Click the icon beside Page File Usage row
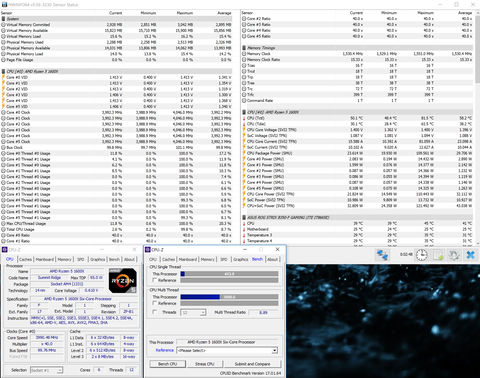Viewport: 480px width, 378px height. tap(3, 60)
